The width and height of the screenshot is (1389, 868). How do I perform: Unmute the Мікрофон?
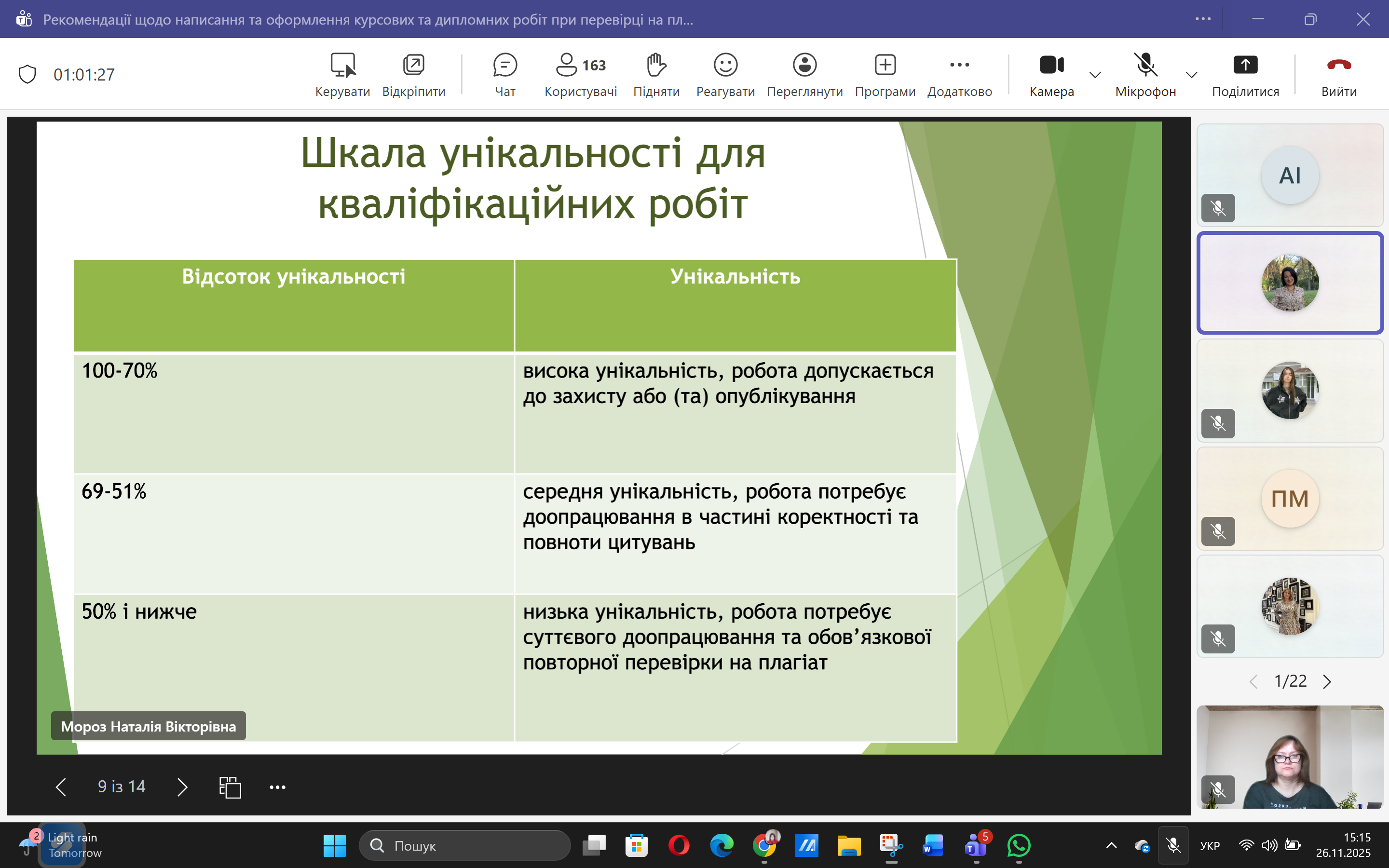pyautogui.click(x=1145, y=66)
